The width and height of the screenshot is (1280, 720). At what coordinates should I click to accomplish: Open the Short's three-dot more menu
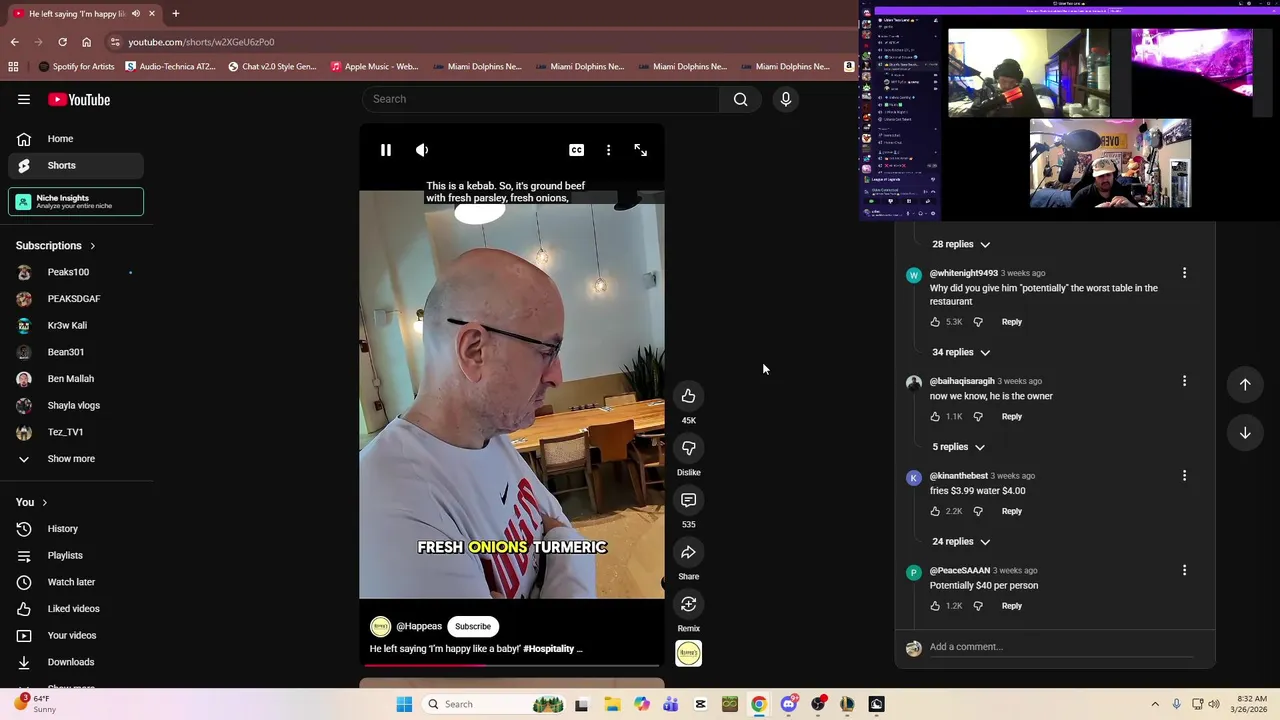pyautogui.click(x=608, y=150)
